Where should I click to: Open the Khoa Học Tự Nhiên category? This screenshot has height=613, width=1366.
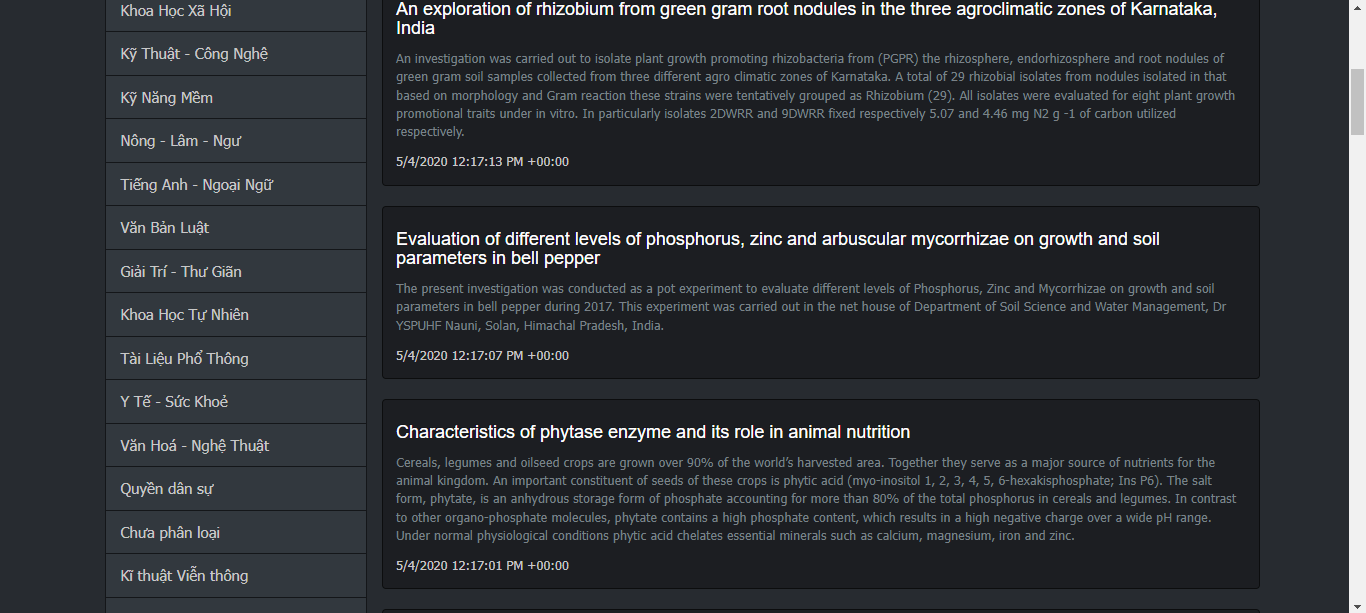[x=236, y=315]
